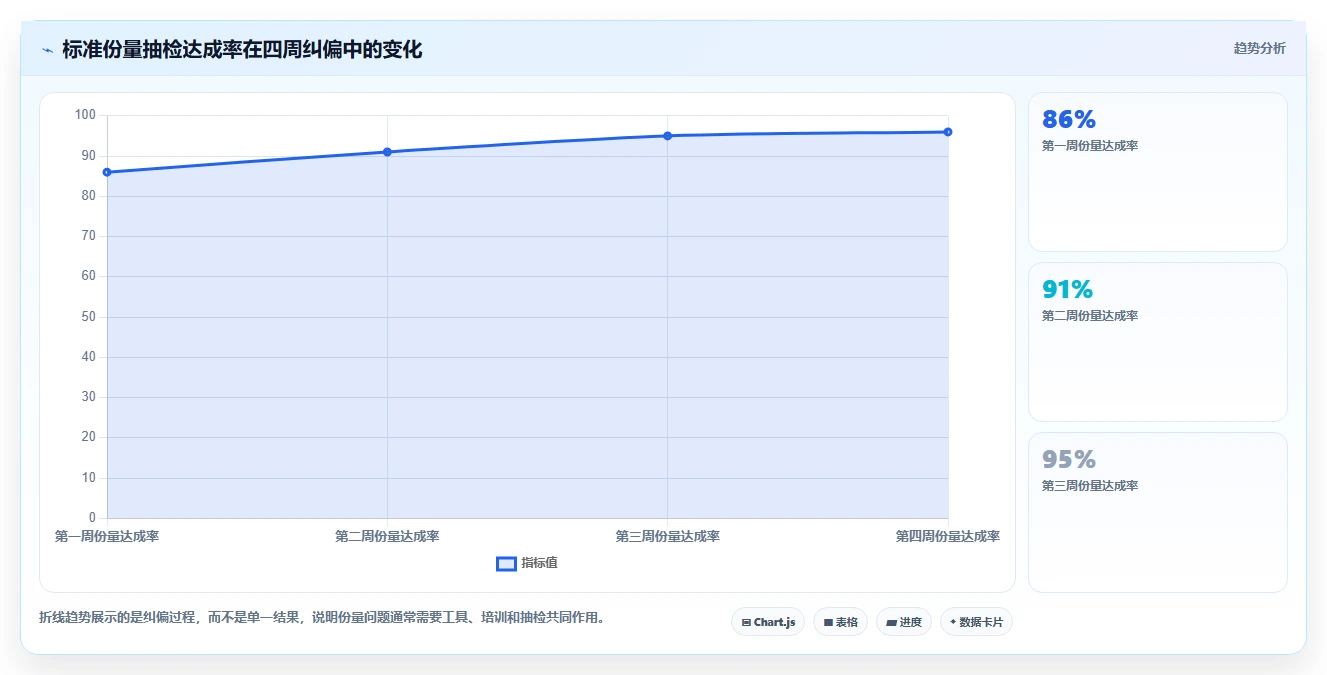This screenshot has height=675, width=1327.
Task: Click the y-axis value 90
Action: [89, 156]
